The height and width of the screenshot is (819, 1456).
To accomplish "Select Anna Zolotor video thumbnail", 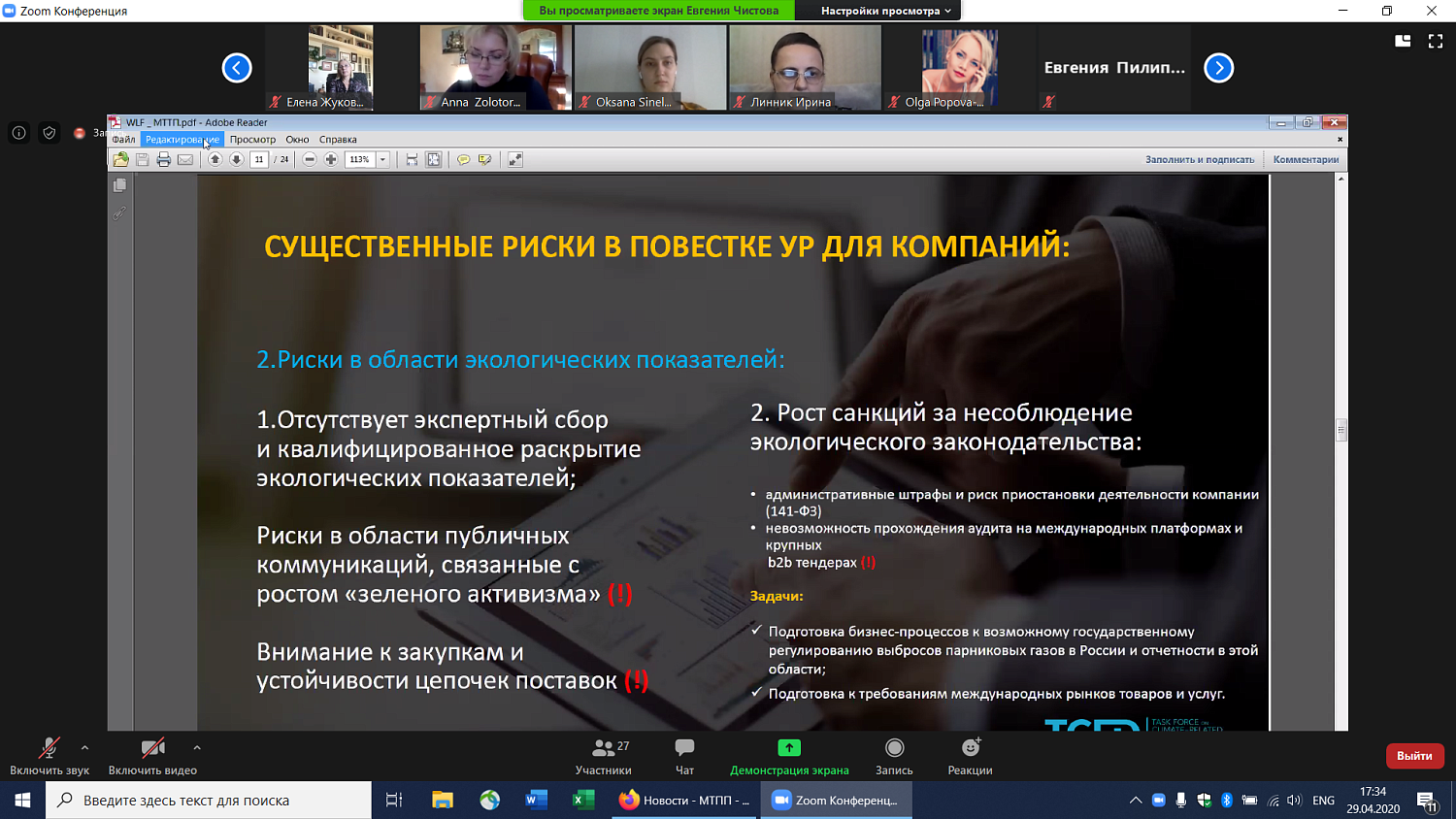I will pyautogui.click(x=495, y=68).
